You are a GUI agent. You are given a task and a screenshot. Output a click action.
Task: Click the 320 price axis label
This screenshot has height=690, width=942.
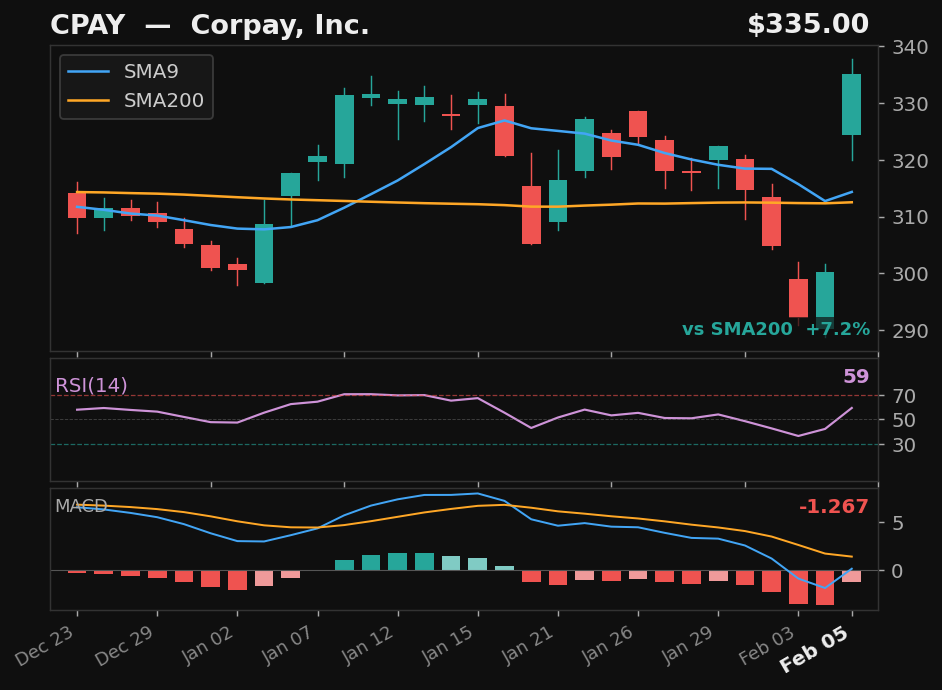click(910, 161)
